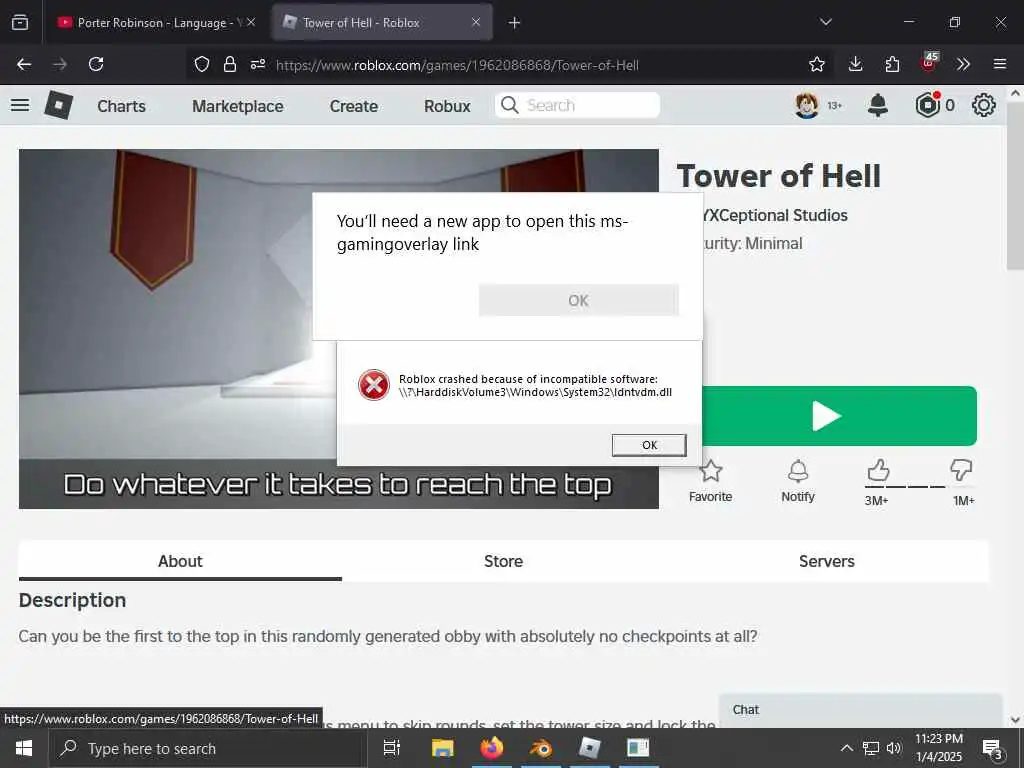The width and height of the screenshot is (1024, 768).
Task: Click the site padlock icon
Action: (x=230, y=64)
